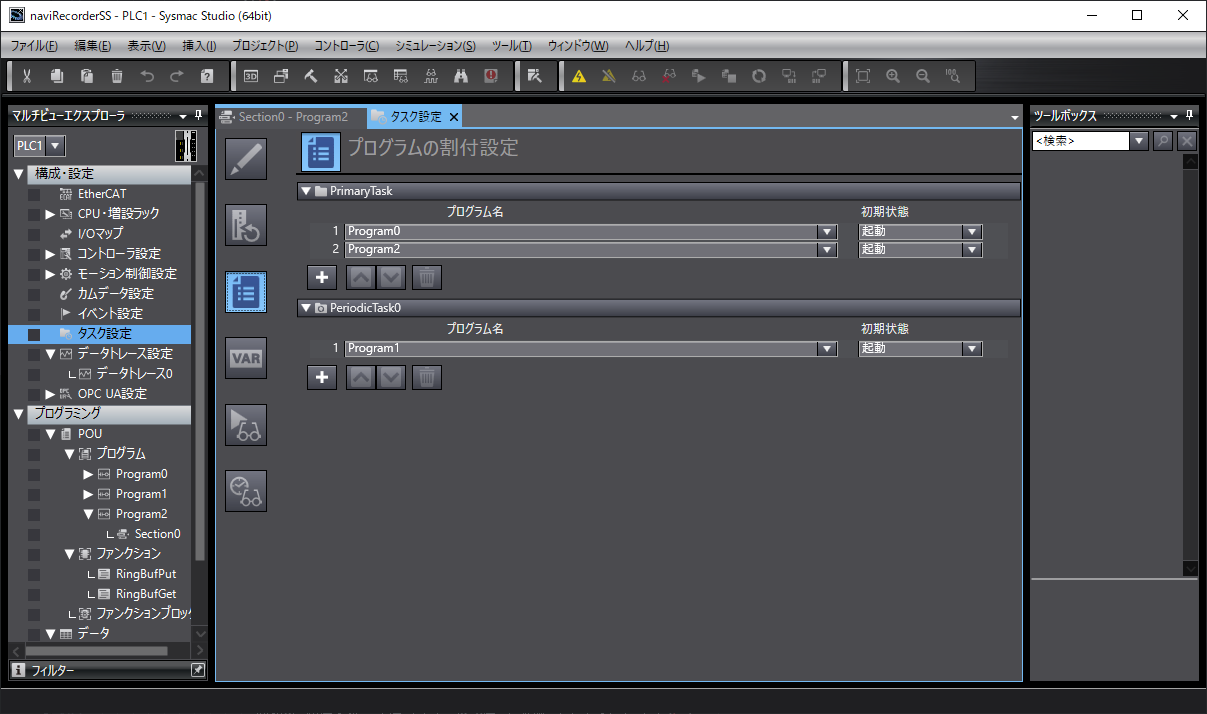
Task: Click the yellow warning triangle toolbar icon
Action: click(x=578, y=76)
